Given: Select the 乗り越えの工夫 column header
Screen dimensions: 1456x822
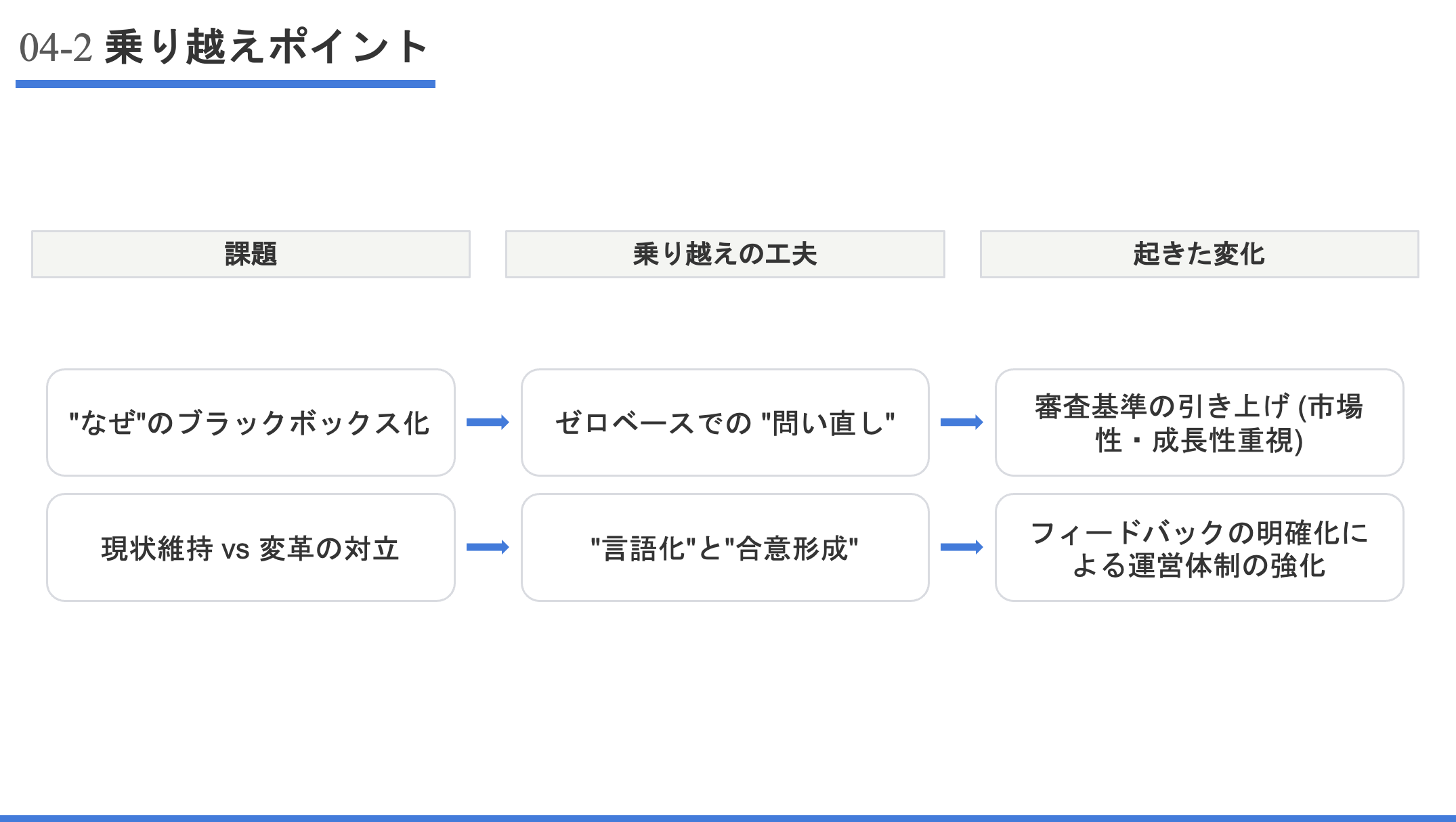Looking at the screenshot, I should click(x=725, y=255).
